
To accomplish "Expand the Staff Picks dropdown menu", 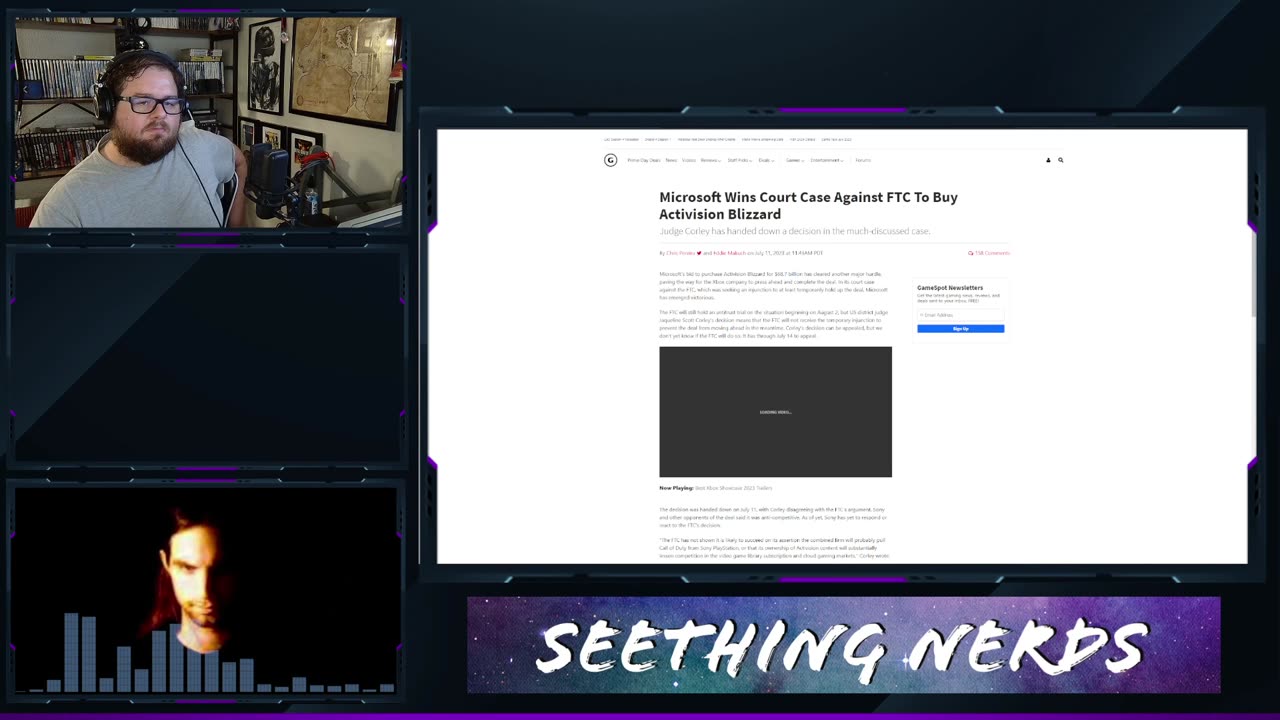I will (x=739, y=160).
